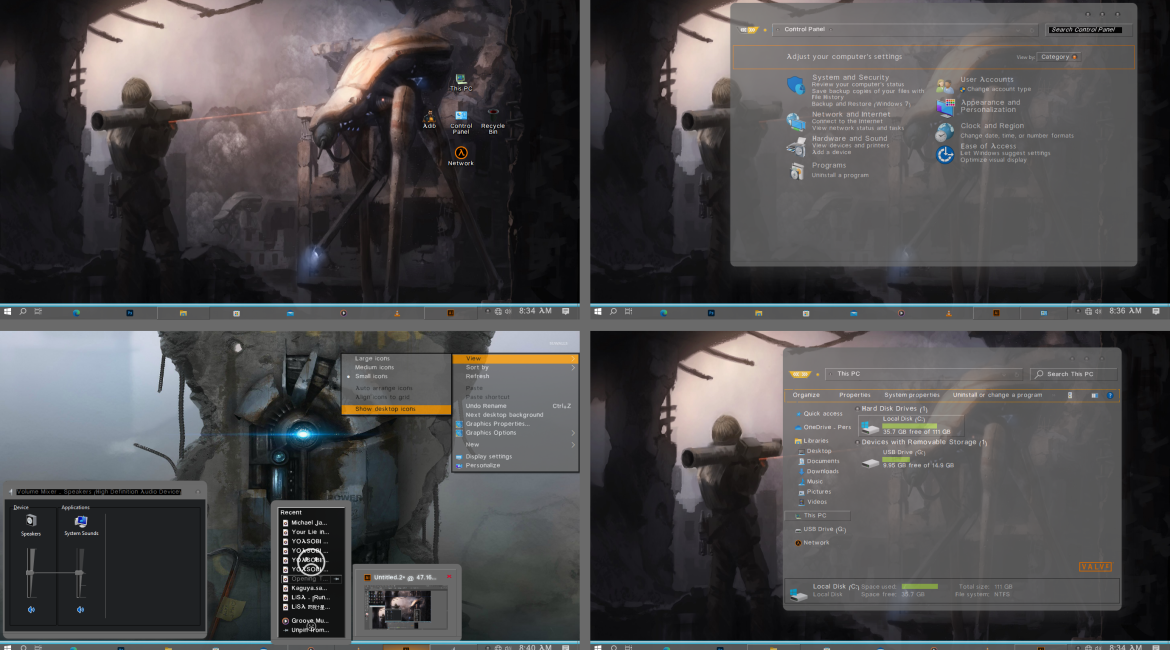Viewport: 1170px width, 650px height.
Task: Click the System properties toolbar button
Action: (911, 395)
